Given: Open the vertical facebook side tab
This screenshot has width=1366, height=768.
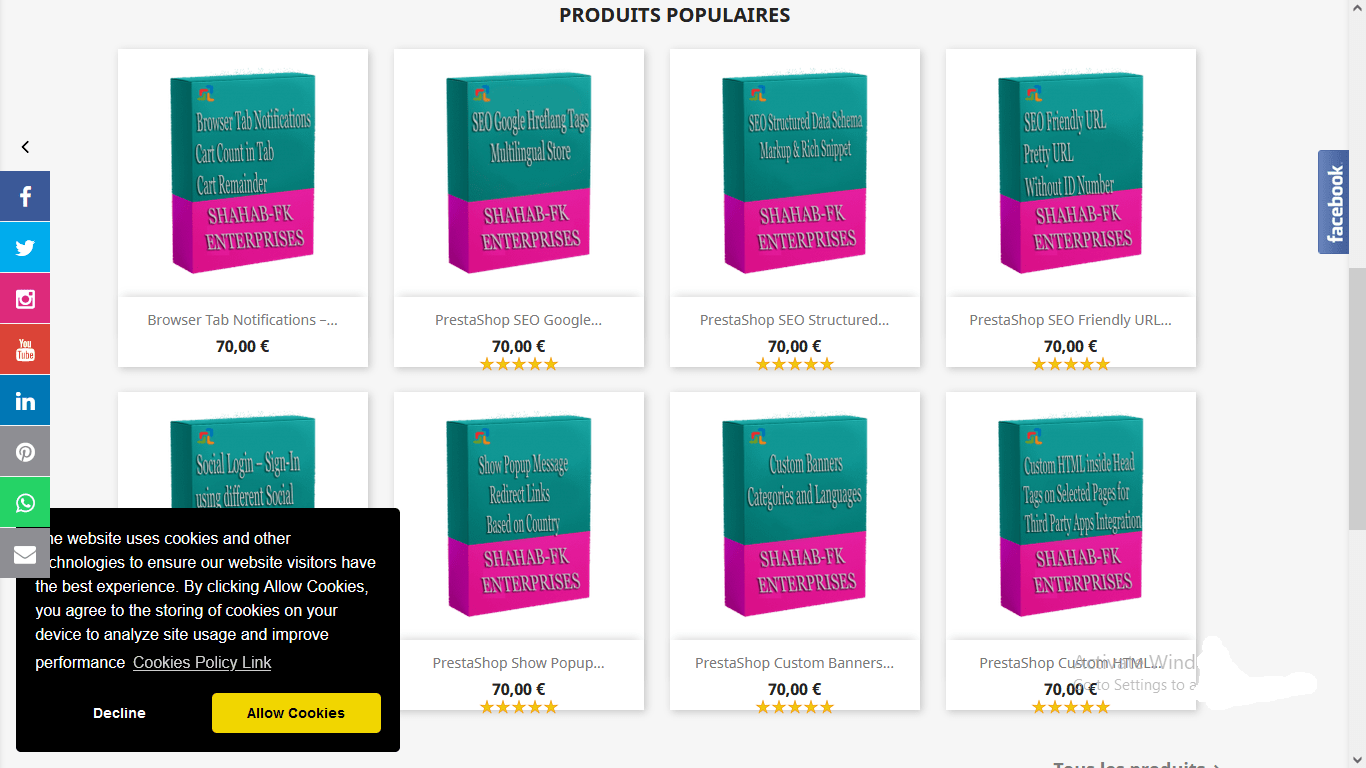Looking at the screenshot, I should tap(1333, 203).
